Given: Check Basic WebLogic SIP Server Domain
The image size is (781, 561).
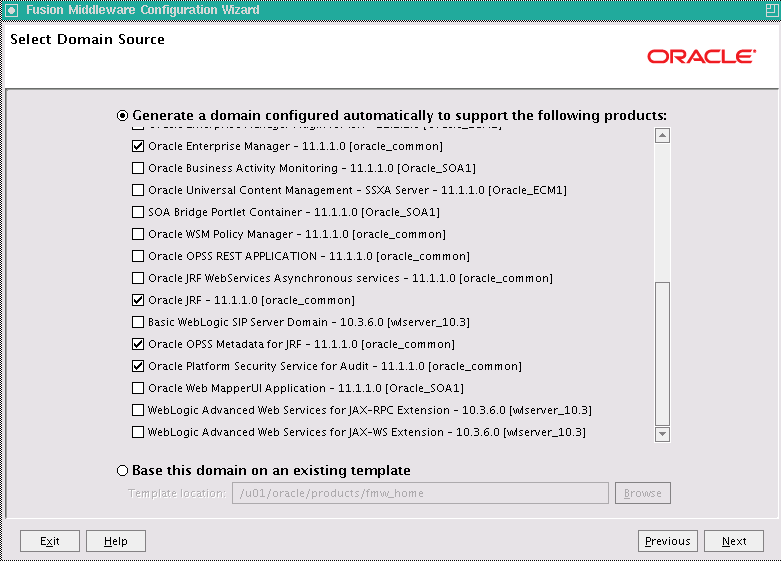Looking at the screenshot, I should tap(138, 322).
